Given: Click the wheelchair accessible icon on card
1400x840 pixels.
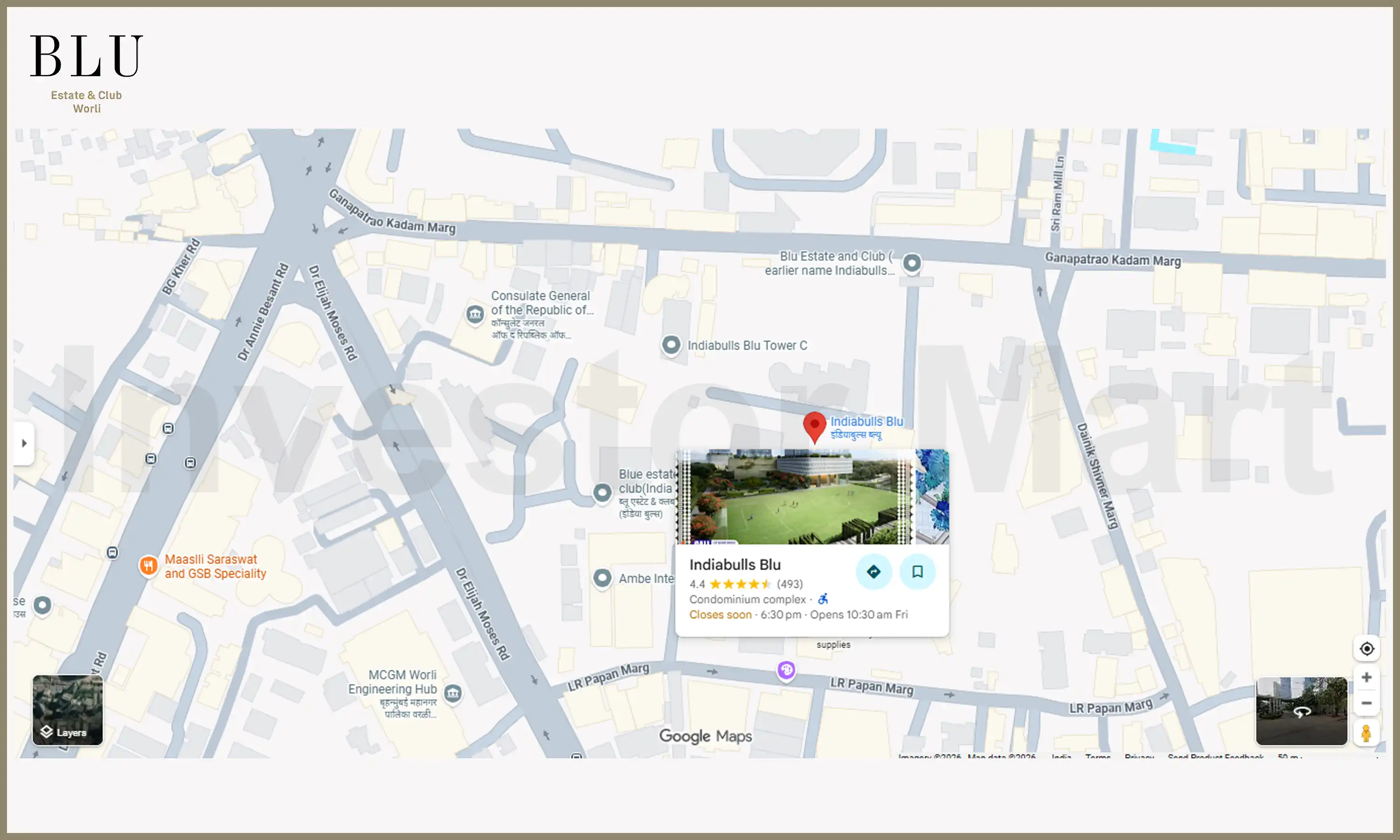Looking at the screenshot, I should [x=823, y=599].
